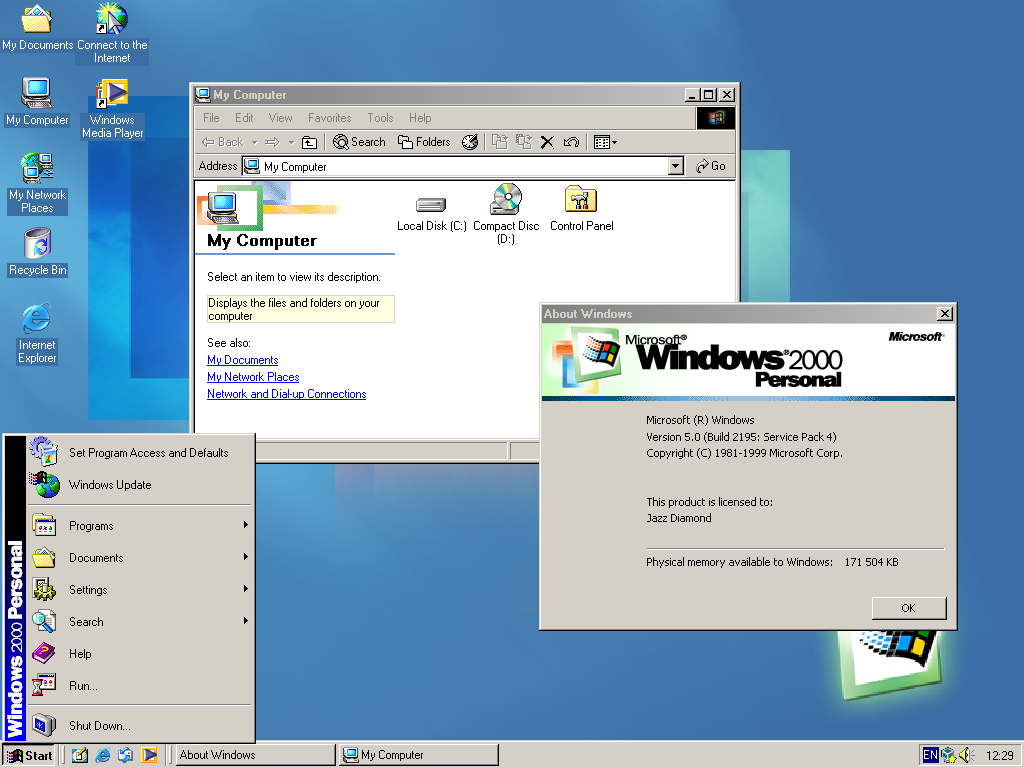This screenshot has width=1024, height=768.
Task: Click the History toolbar icon
Action: (470, 142)
